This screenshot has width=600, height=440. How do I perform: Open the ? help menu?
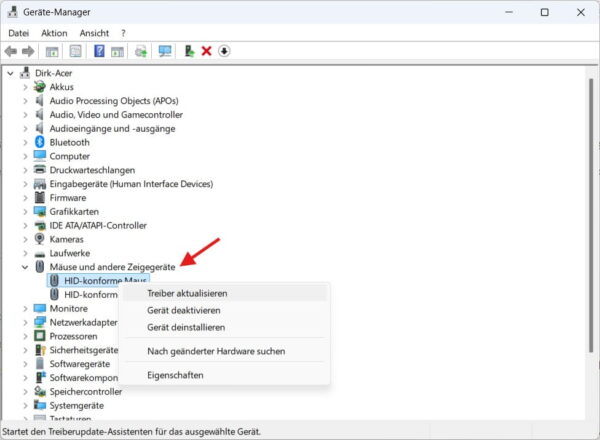pos(123,33)
